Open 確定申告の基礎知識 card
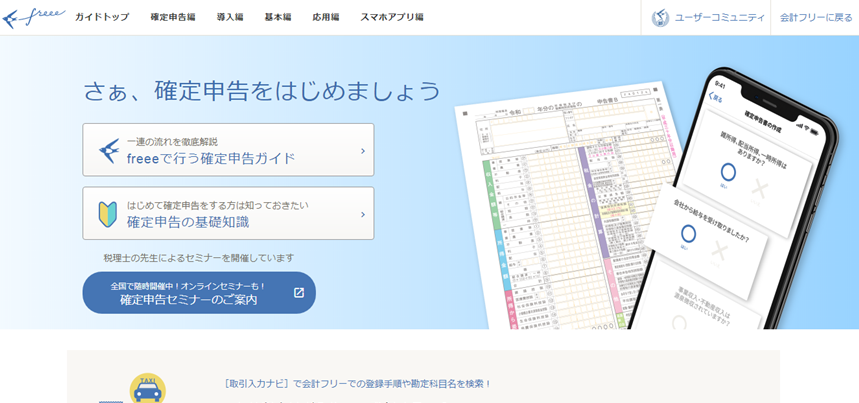The height and width of the screenshot is (403, 859). pos(228,213)
